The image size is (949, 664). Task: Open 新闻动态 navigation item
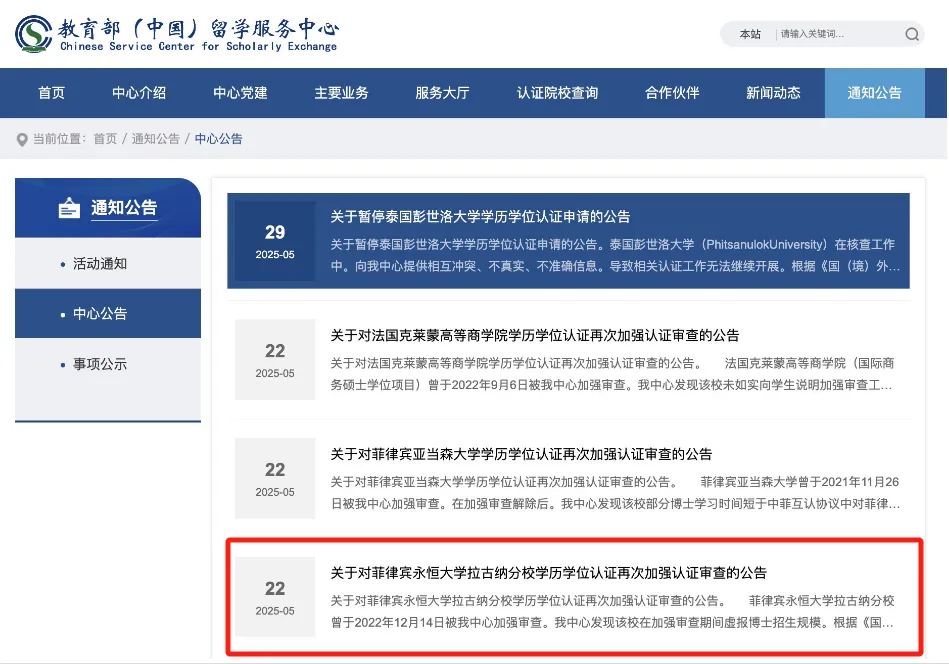pos(773,93)
